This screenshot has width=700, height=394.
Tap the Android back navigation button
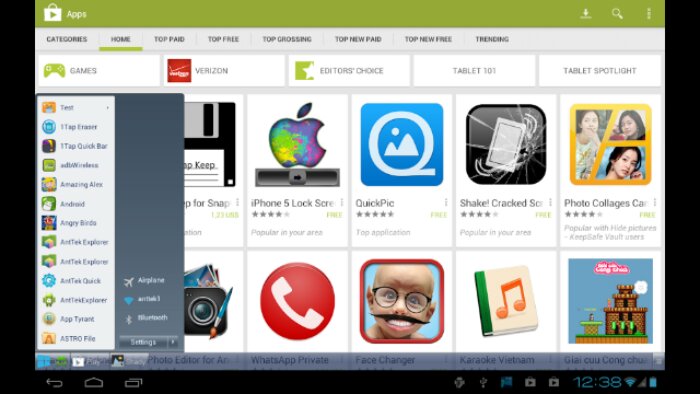[54, 382]
